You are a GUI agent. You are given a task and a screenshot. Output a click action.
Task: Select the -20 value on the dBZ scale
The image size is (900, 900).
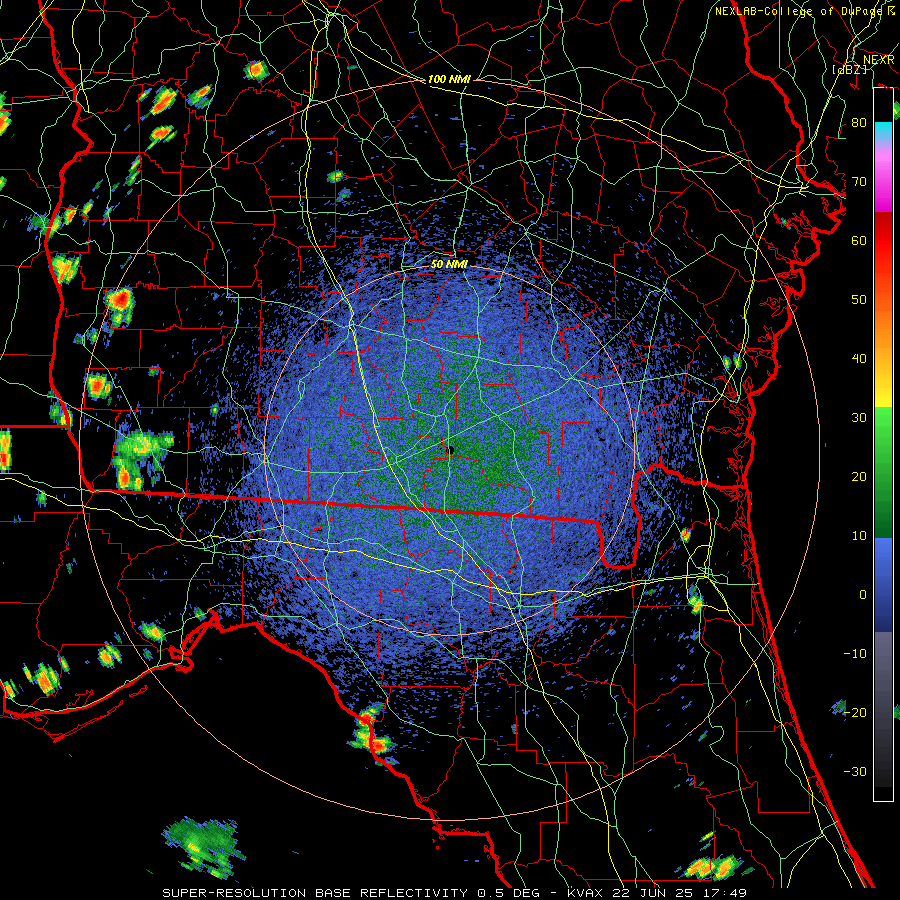[855, 713]
